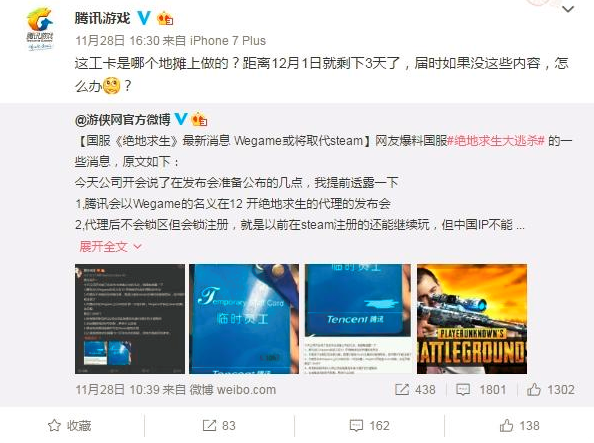This screenshot has width=594, height=443.
Task: Open the Tencent badge photo thumbnail
Action: (358, 319)
